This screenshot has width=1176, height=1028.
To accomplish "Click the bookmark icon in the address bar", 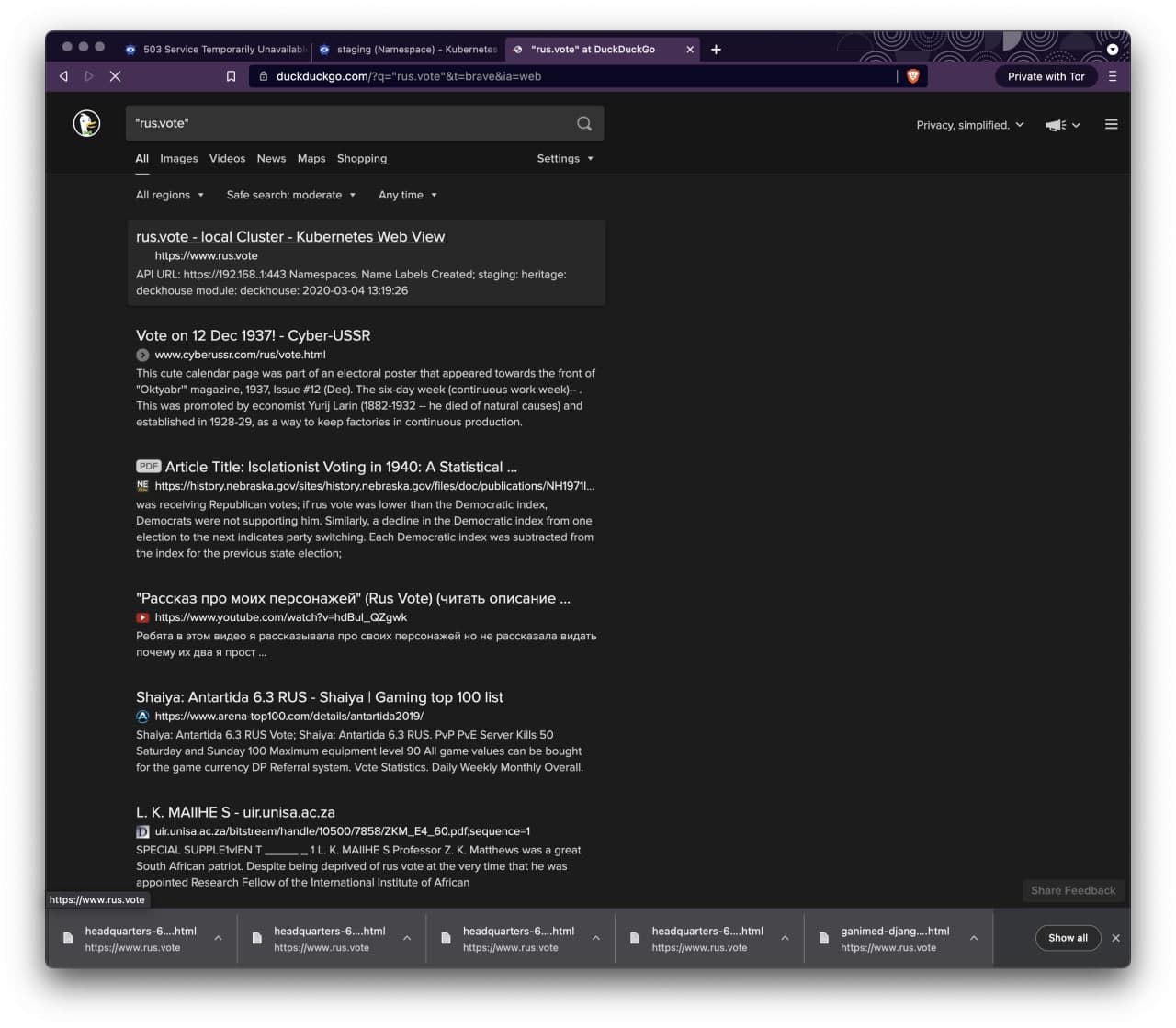I will point(231,76).
